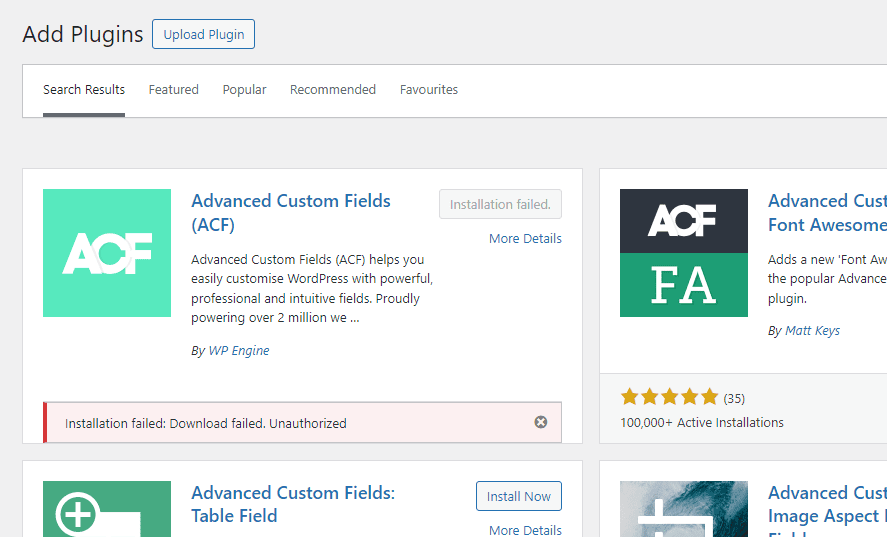Open the Favourites tab
Viewport: 887px width, 537px height.
click(429, 89)
